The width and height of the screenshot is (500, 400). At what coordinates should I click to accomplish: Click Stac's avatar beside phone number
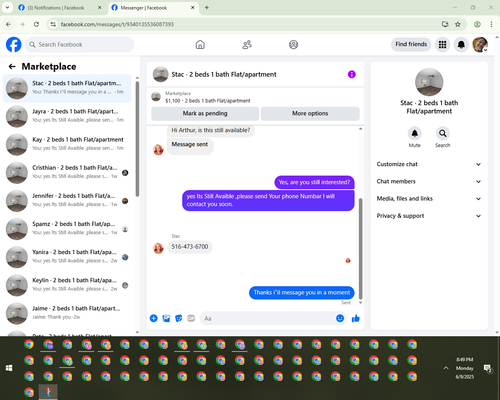click(x=158, y=248)
